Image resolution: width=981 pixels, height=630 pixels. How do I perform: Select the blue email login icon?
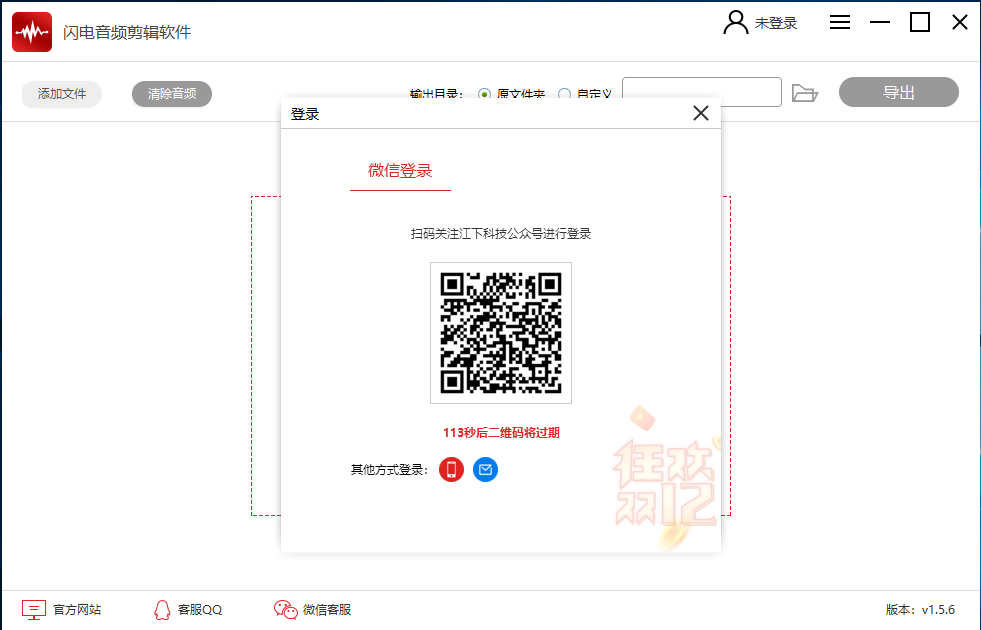(x=486, y=469)
